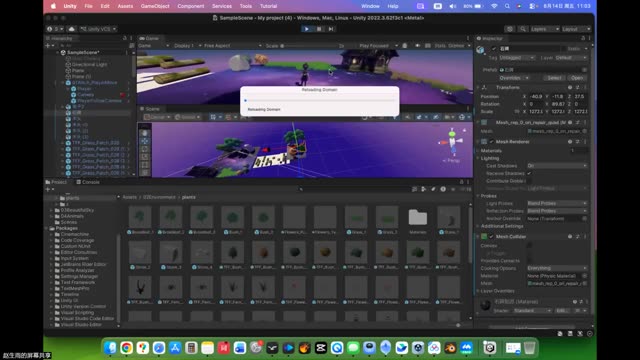Select the Hierarchy tab
This screenshot has height=360, width=640.
pos(61,38)
